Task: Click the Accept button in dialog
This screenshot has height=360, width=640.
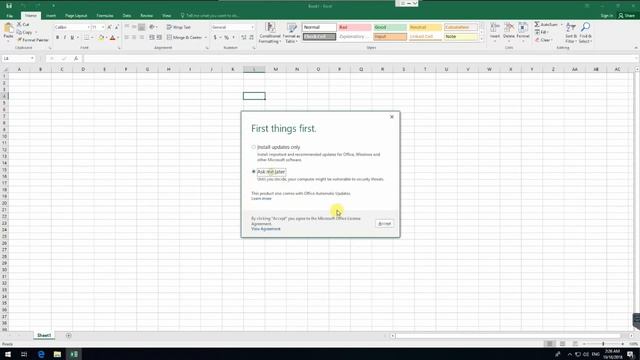Action: click(x=384, y=224)
